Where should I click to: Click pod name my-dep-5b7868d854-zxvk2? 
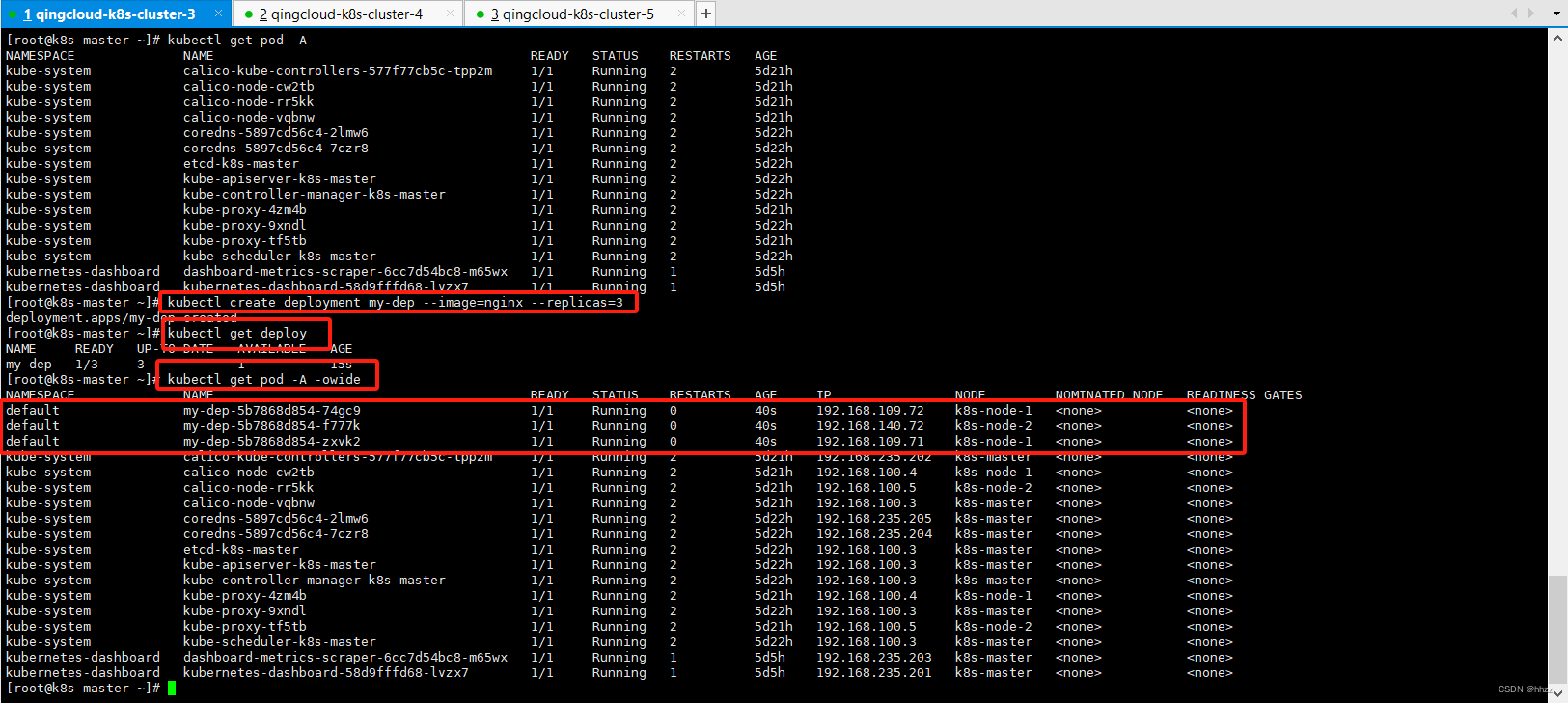[272, 441]
